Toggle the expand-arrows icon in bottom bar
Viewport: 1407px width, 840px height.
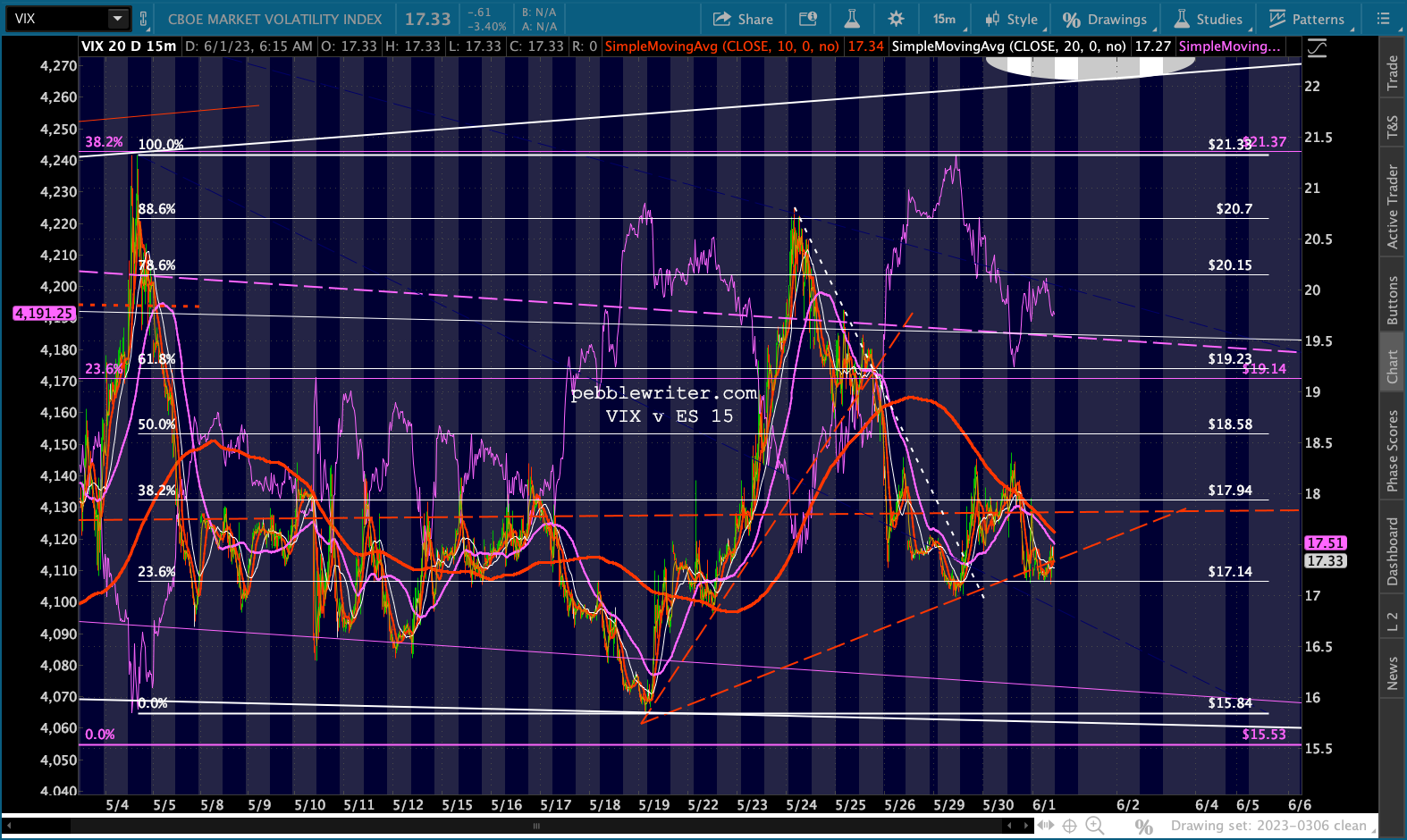coord(1044,826)
